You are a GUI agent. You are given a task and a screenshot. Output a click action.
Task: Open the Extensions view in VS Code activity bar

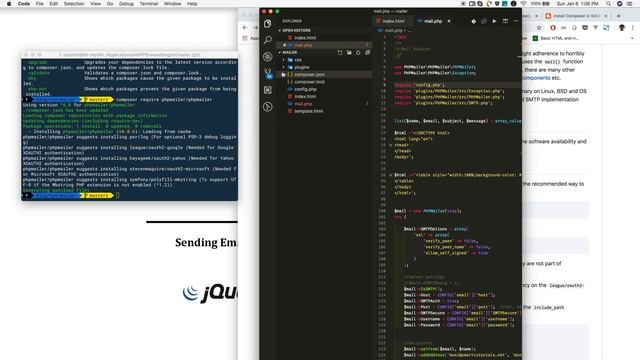268,90
